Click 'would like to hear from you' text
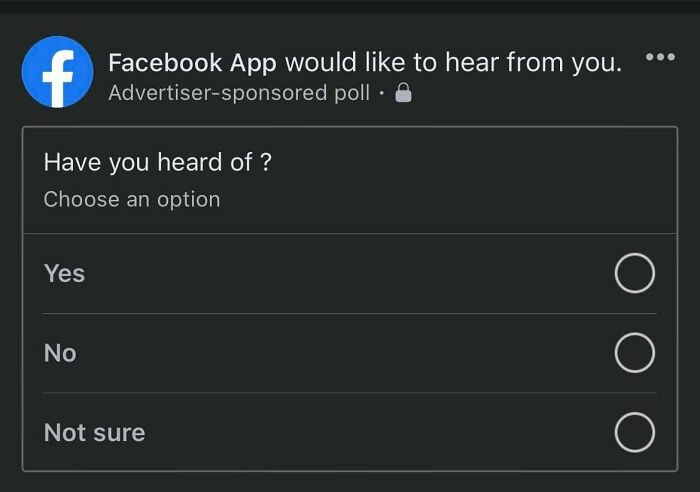700x492 pixels. (453, 62)
